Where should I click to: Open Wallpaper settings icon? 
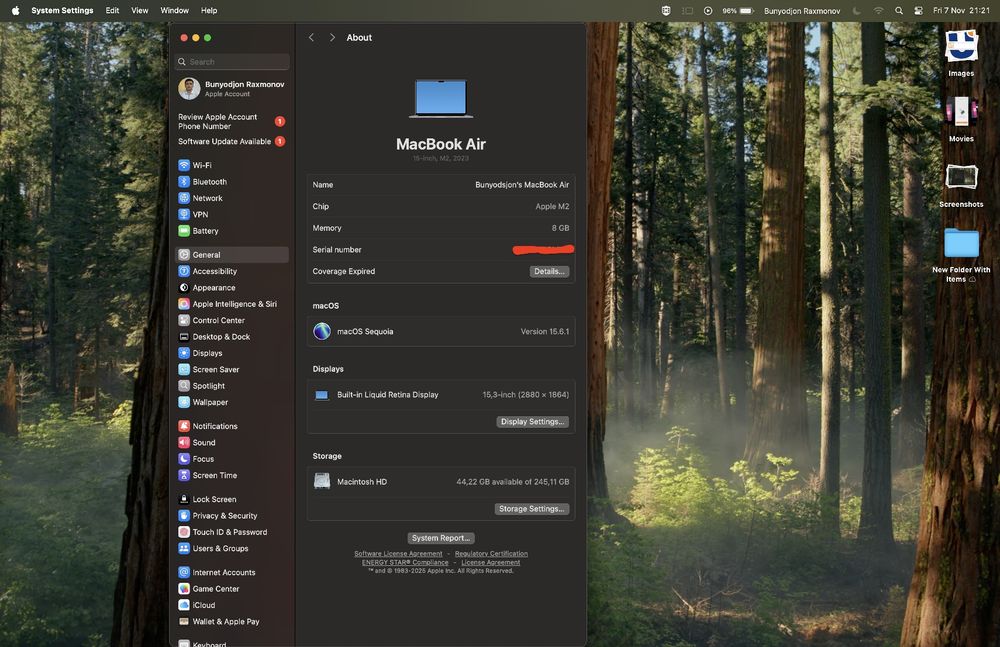pyautogui.click(x=184, y=403)
